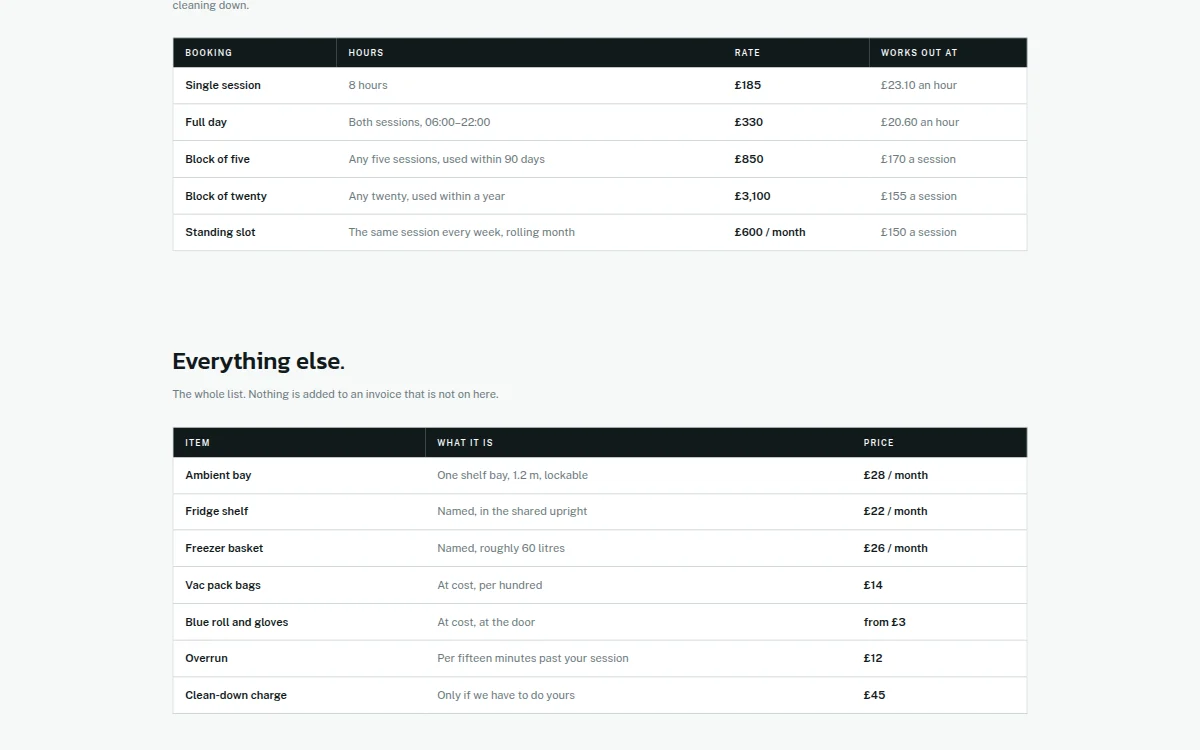Click the "Freezer basket" item name
The width and height of the screenshot is (1200, 750).
point(224,548)
